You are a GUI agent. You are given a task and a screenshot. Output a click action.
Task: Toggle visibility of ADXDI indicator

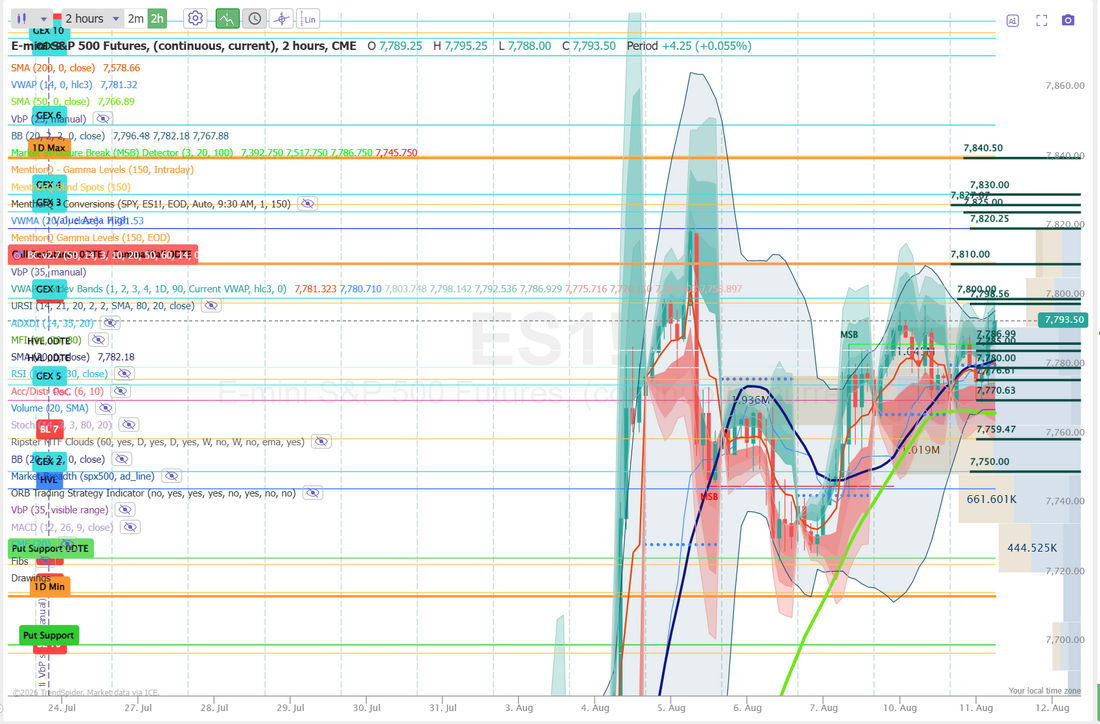109,323
